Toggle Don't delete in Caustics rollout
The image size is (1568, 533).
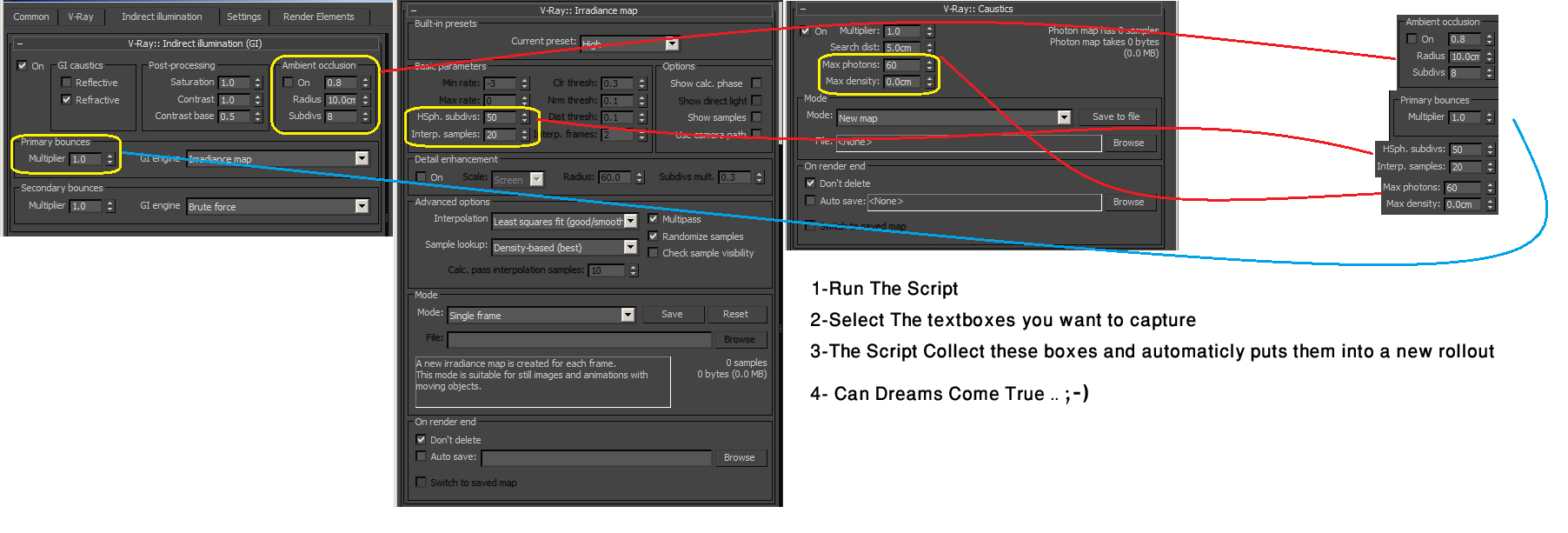810,183
